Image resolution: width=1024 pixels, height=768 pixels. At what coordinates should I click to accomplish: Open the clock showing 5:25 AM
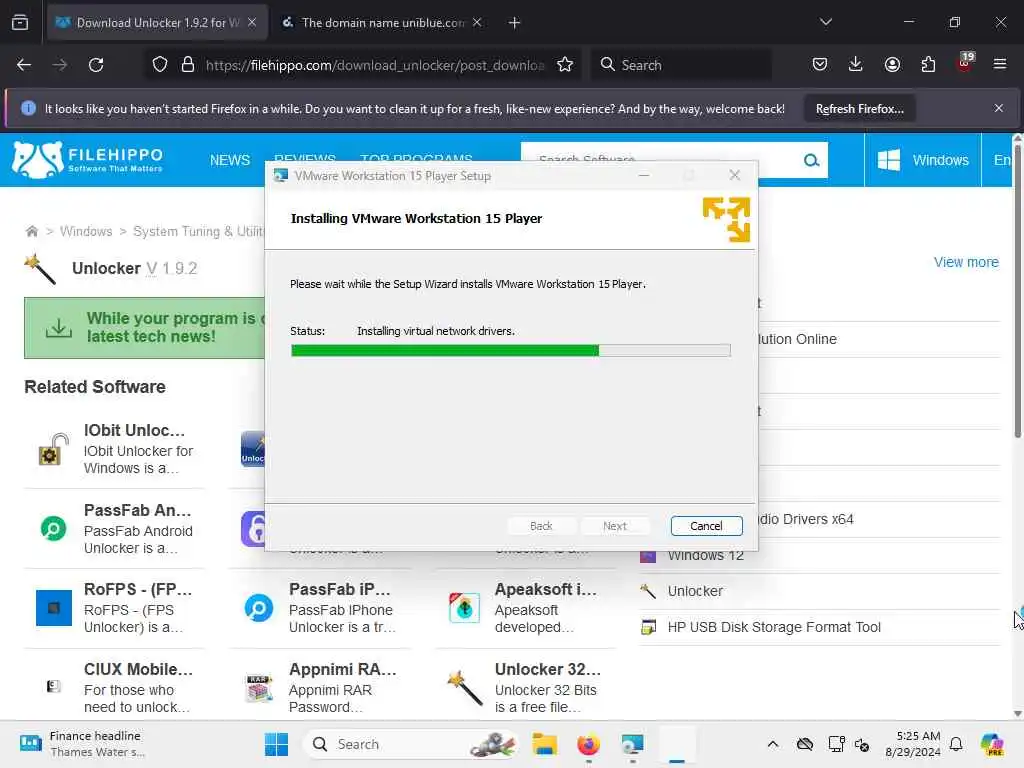912,744
